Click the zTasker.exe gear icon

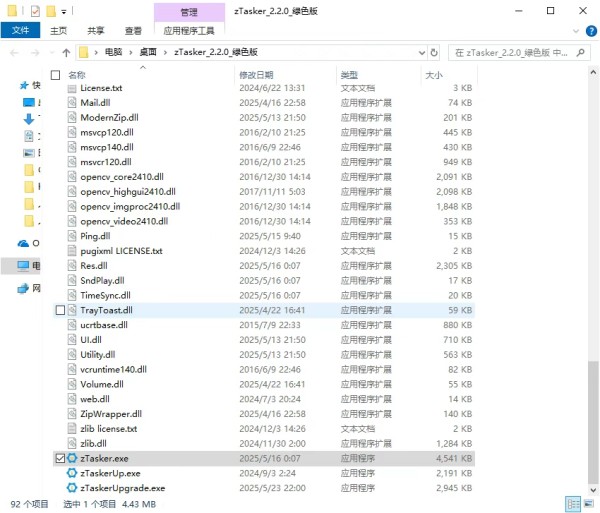pyautogui.click(x=72, y=458)
